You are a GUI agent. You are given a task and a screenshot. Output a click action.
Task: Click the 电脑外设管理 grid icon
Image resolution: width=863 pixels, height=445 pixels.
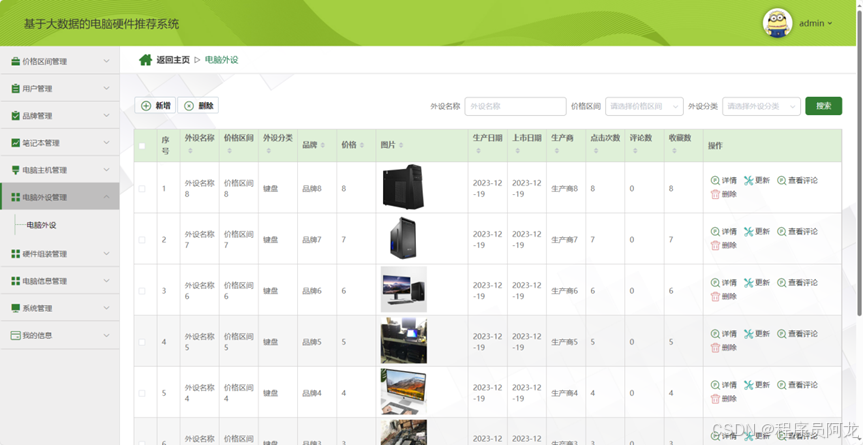pos(15,197)
